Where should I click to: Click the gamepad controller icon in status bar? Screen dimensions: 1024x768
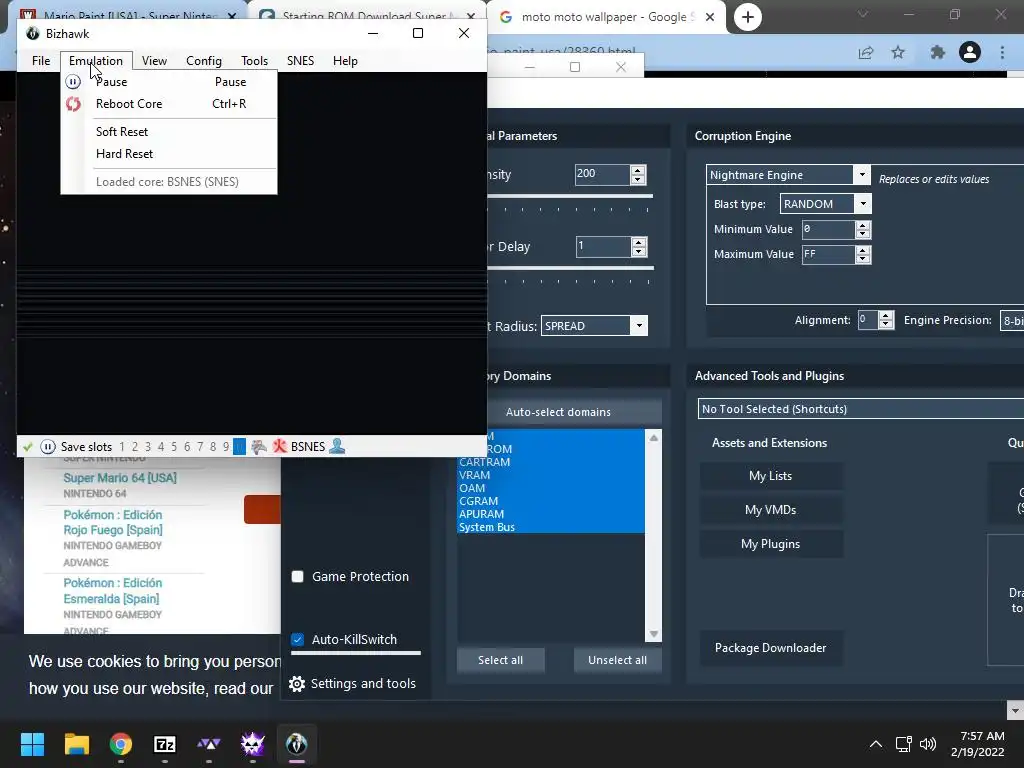pos(259,447)
